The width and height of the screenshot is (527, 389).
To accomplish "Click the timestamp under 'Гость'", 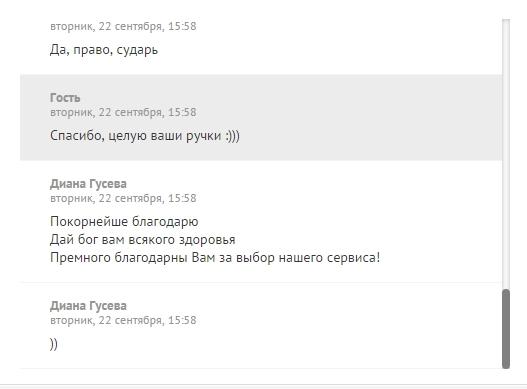I will 123,112.
